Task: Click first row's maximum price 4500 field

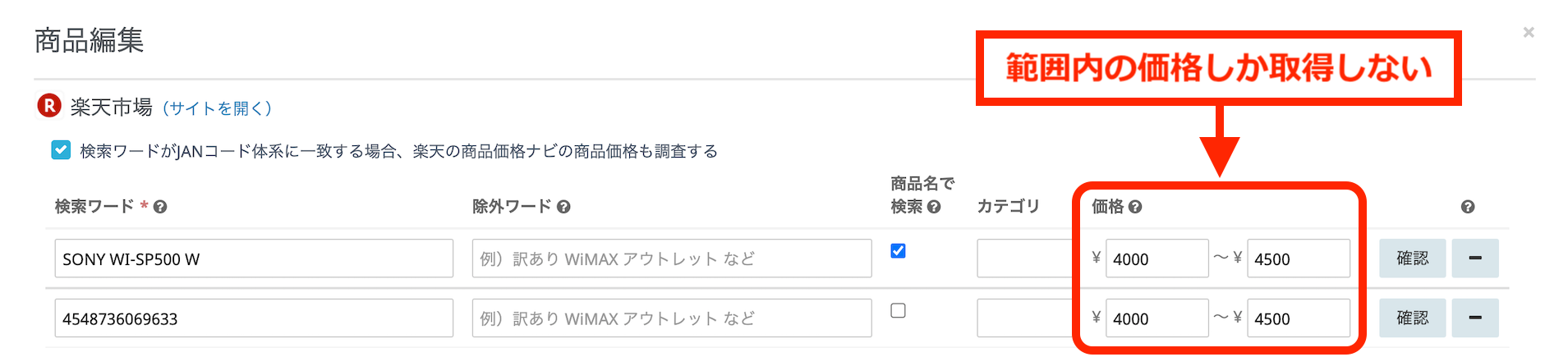Action: 1298,259
